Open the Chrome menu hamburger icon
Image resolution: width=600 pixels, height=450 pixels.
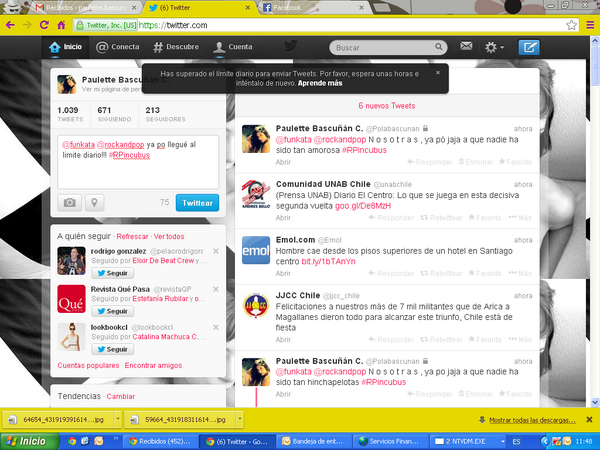click(590, 25)
